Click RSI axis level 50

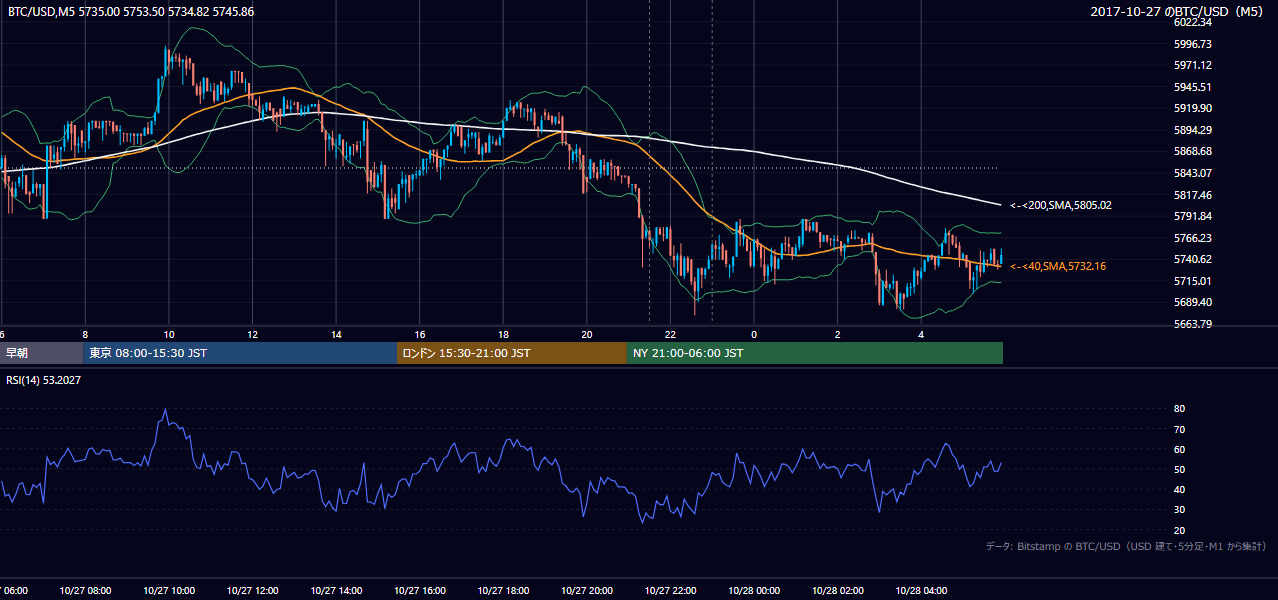tap(1180, 469)
